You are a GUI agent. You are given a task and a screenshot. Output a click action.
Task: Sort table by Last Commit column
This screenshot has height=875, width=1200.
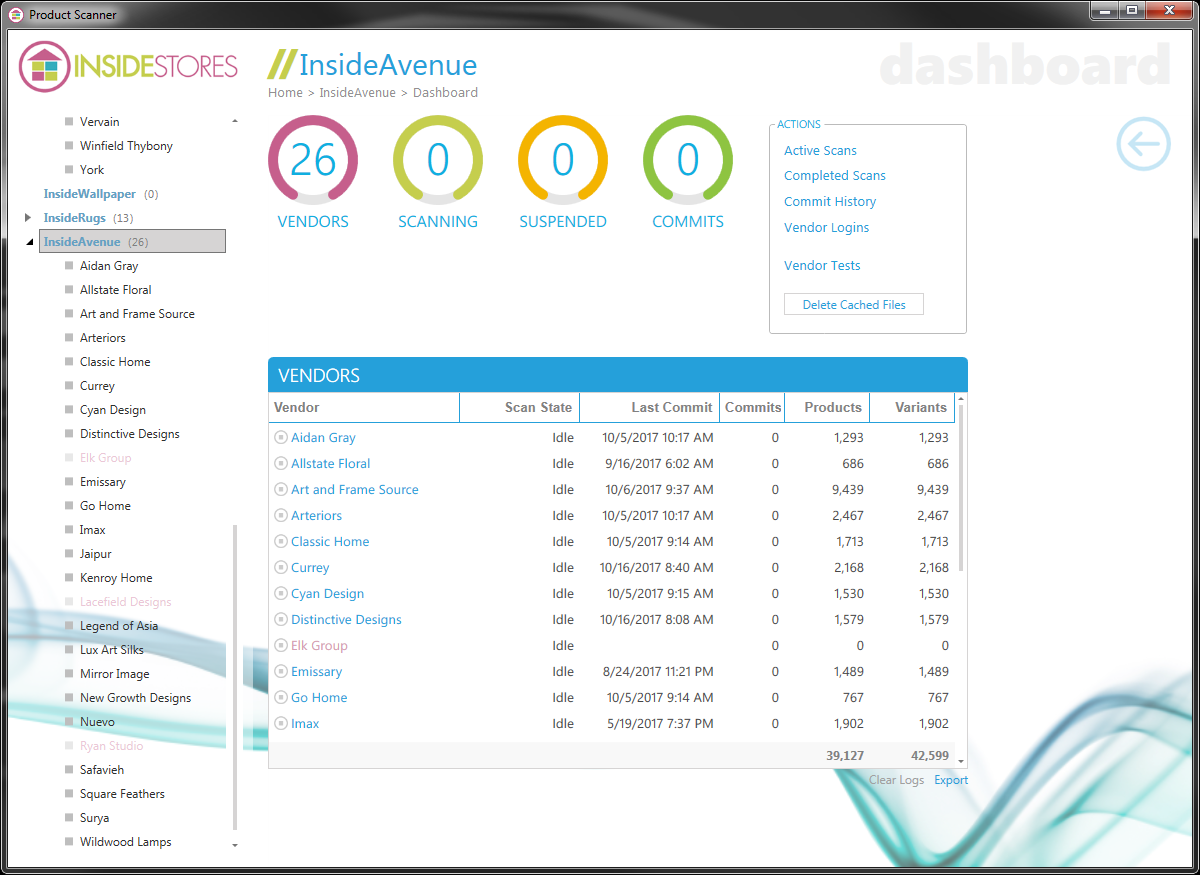click(649, 407)
